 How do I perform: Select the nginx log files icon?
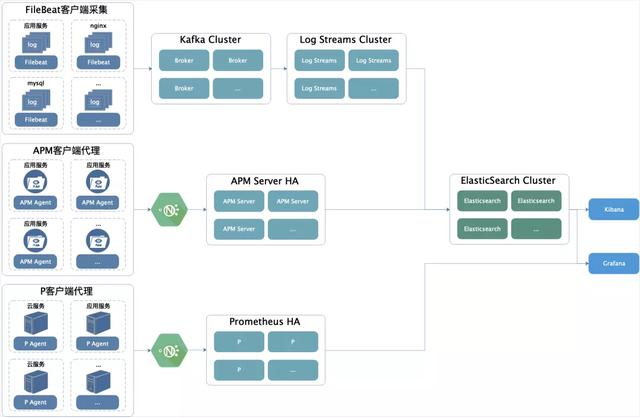pyautogui.click(x=97, y=44)
